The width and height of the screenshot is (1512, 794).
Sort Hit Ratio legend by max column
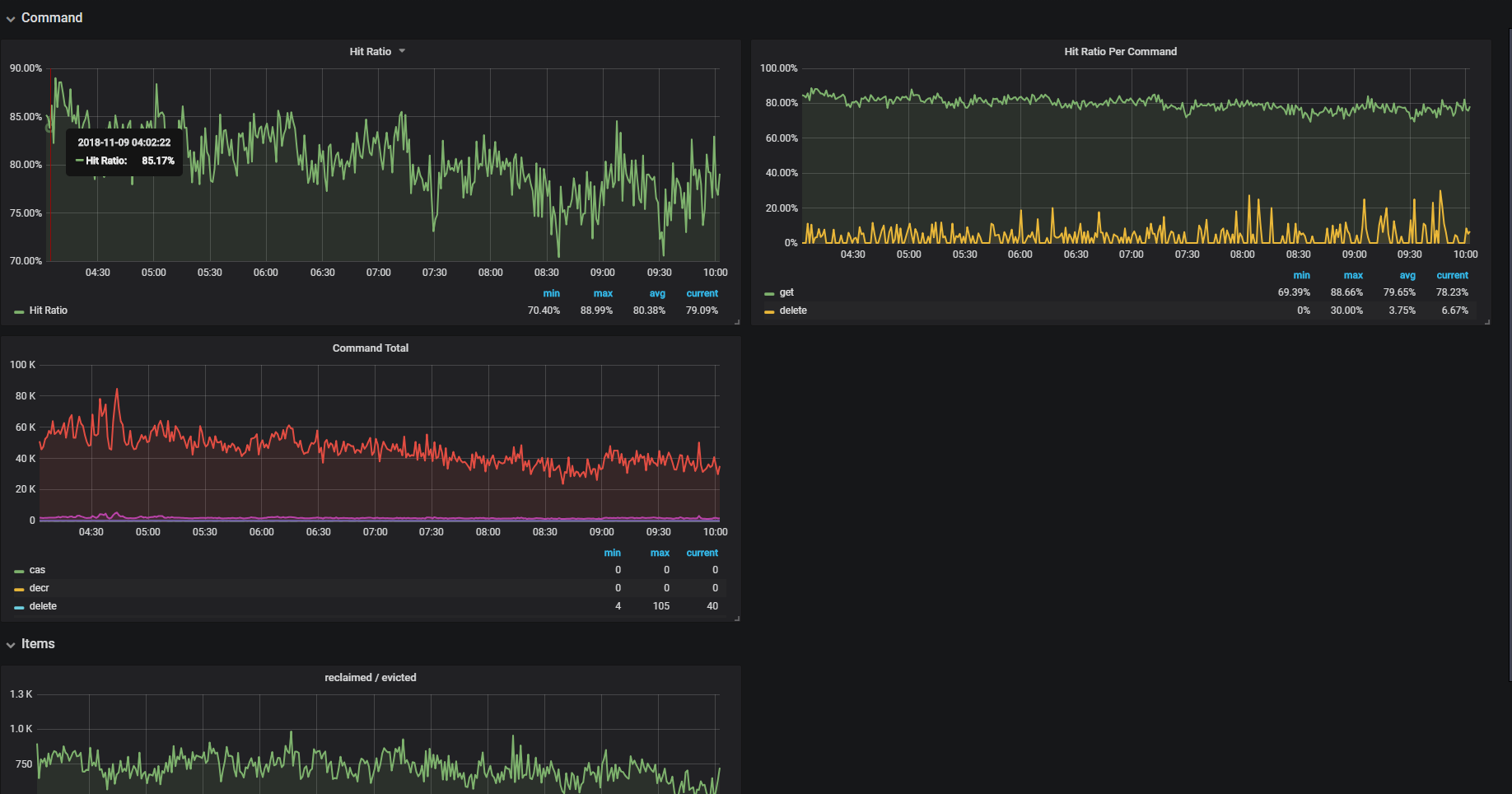point(603,293)
